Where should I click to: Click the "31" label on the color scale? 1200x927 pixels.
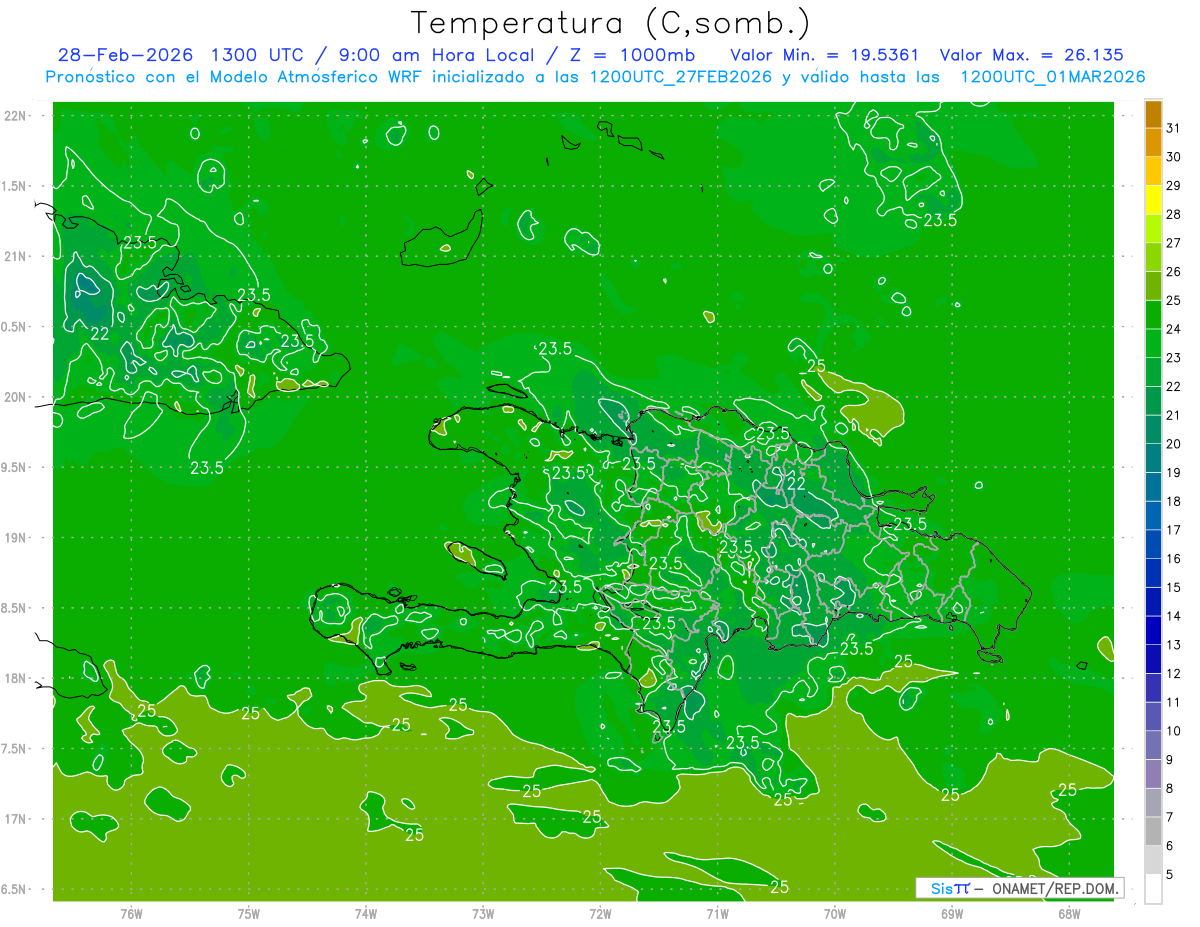pos(1174,128)
